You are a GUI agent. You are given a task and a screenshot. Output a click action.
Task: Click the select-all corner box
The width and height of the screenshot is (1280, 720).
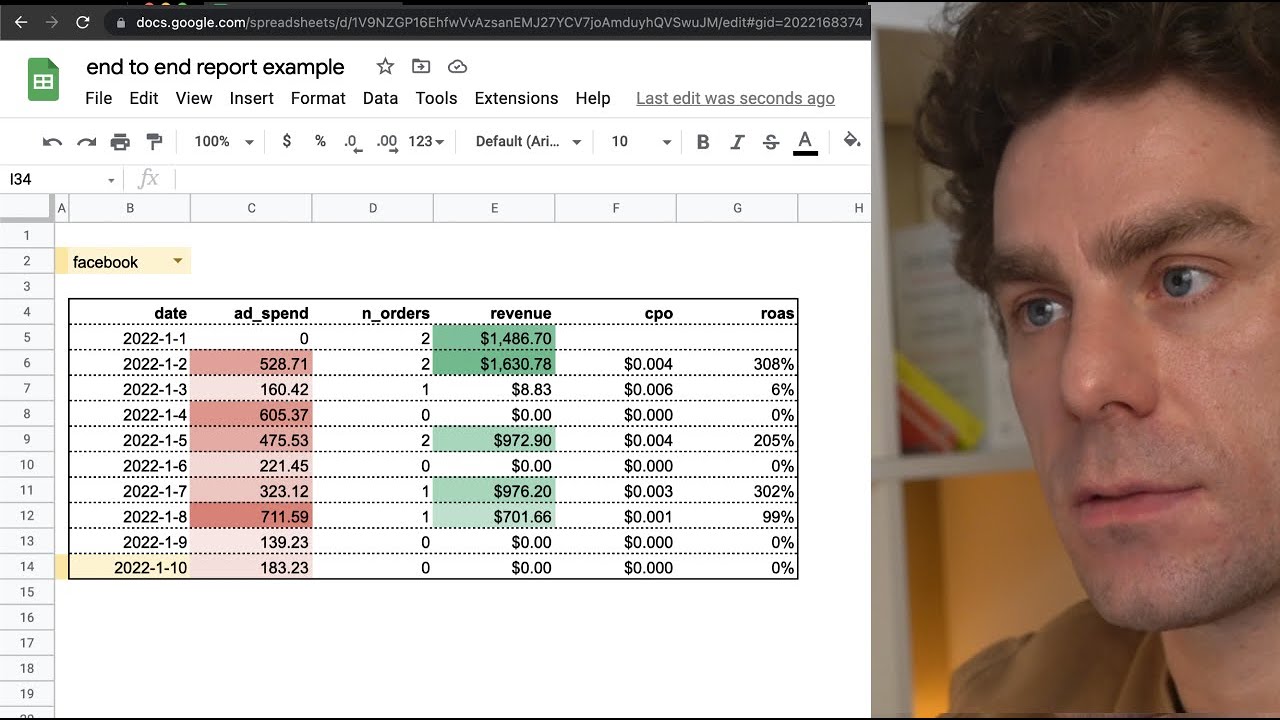pos(27,208)
